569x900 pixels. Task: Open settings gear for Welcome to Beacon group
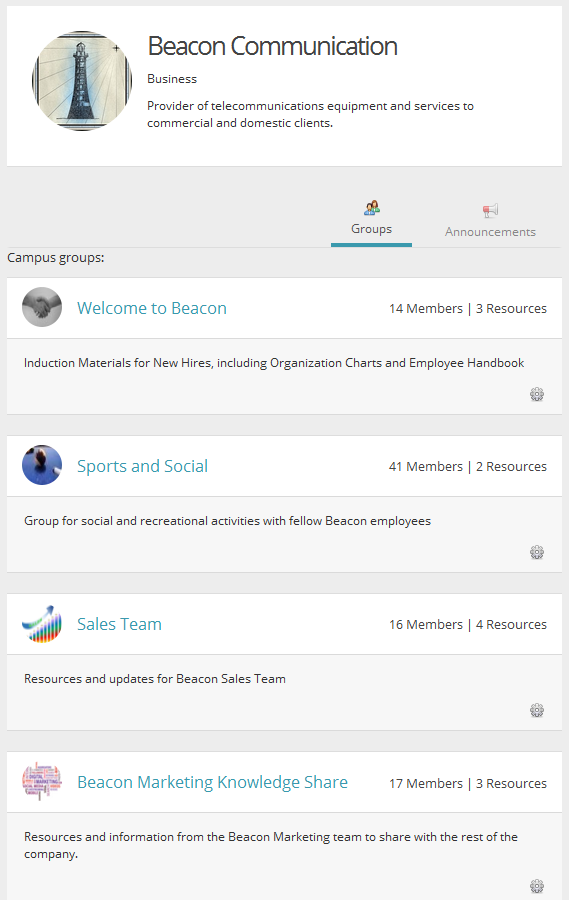click(x=537, y=394)
